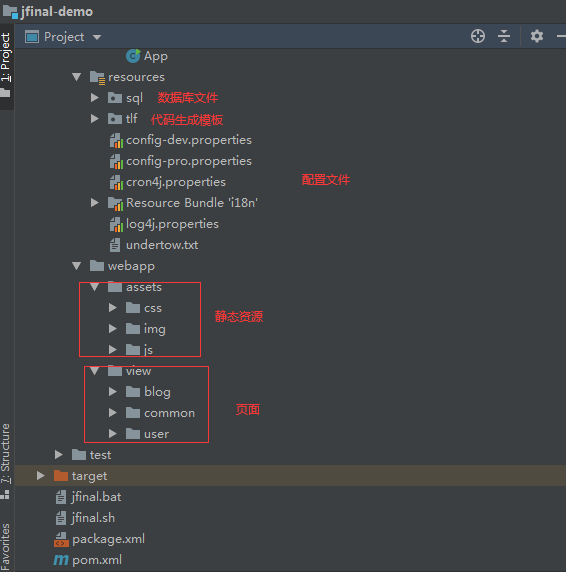Expand the img folder arrow

pyautogui.click(x=113, y=329)
